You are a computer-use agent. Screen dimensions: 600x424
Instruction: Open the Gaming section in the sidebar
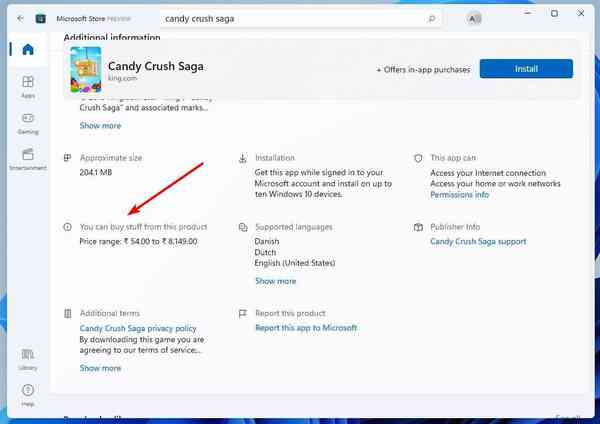click(x=28, y=124)
